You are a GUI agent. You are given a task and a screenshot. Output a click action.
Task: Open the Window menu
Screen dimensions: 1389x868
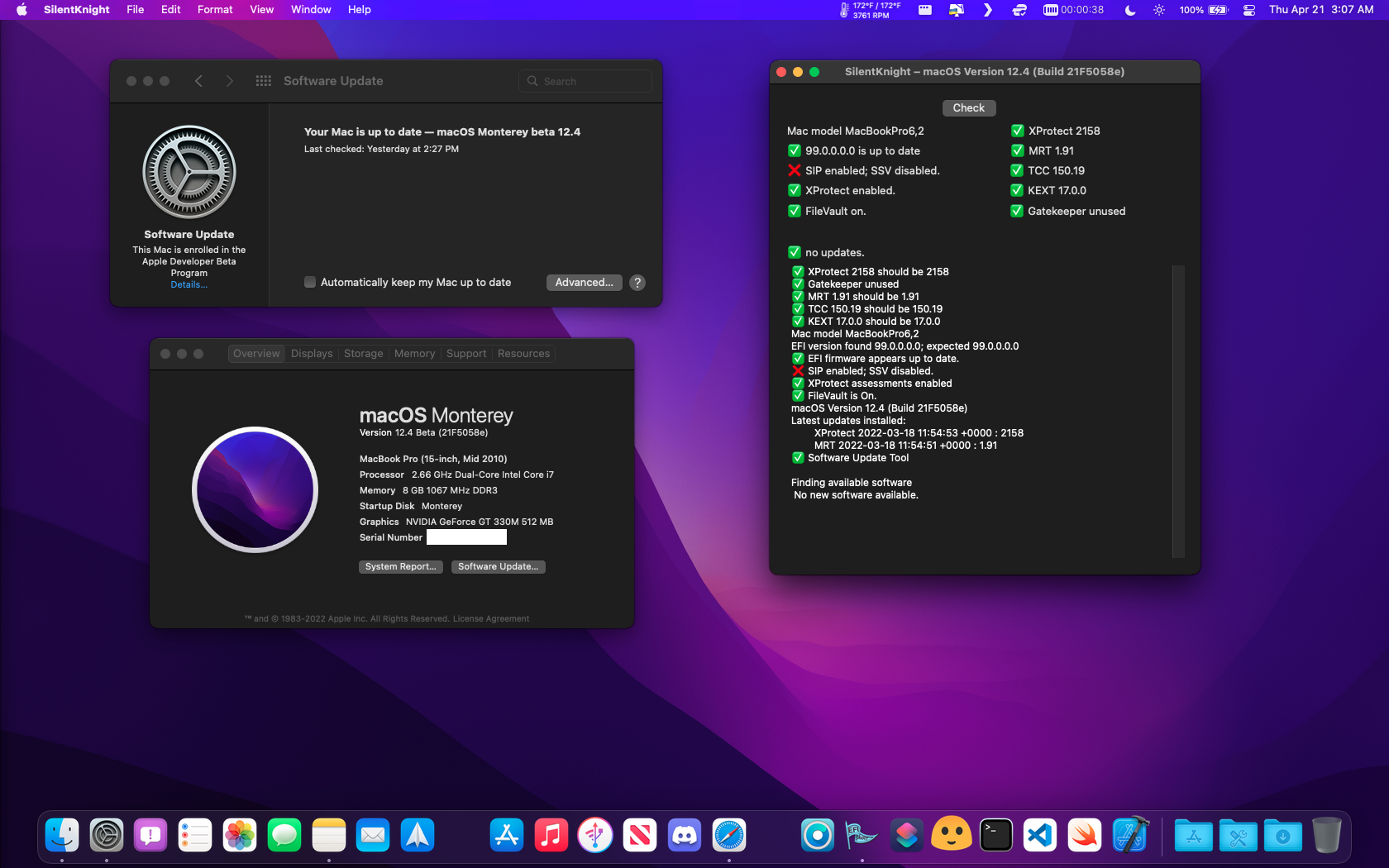pos(311,10)
